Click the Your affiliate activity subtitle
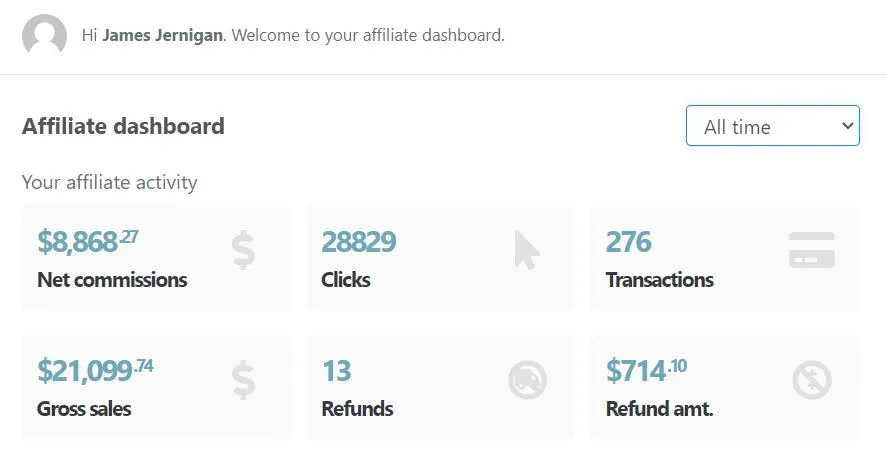887x460 pixels. point(110,182)
